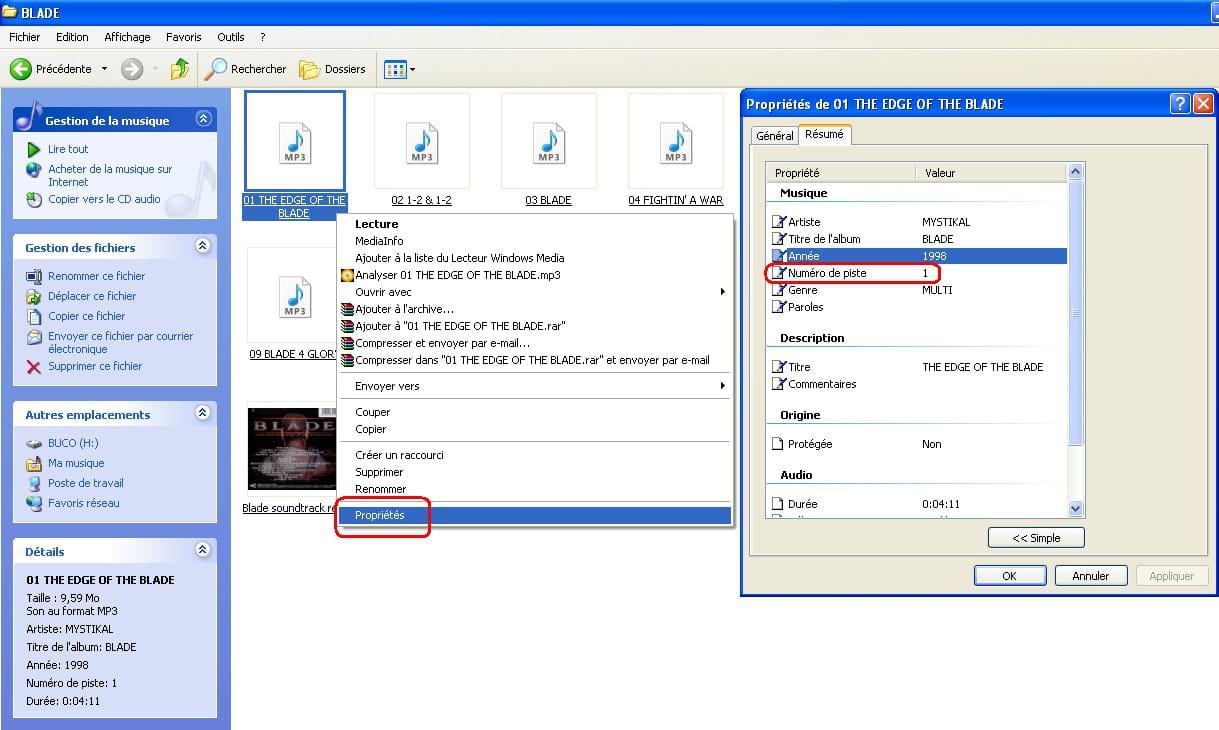Collapse the Autres emplacements panel

(203, 413)
